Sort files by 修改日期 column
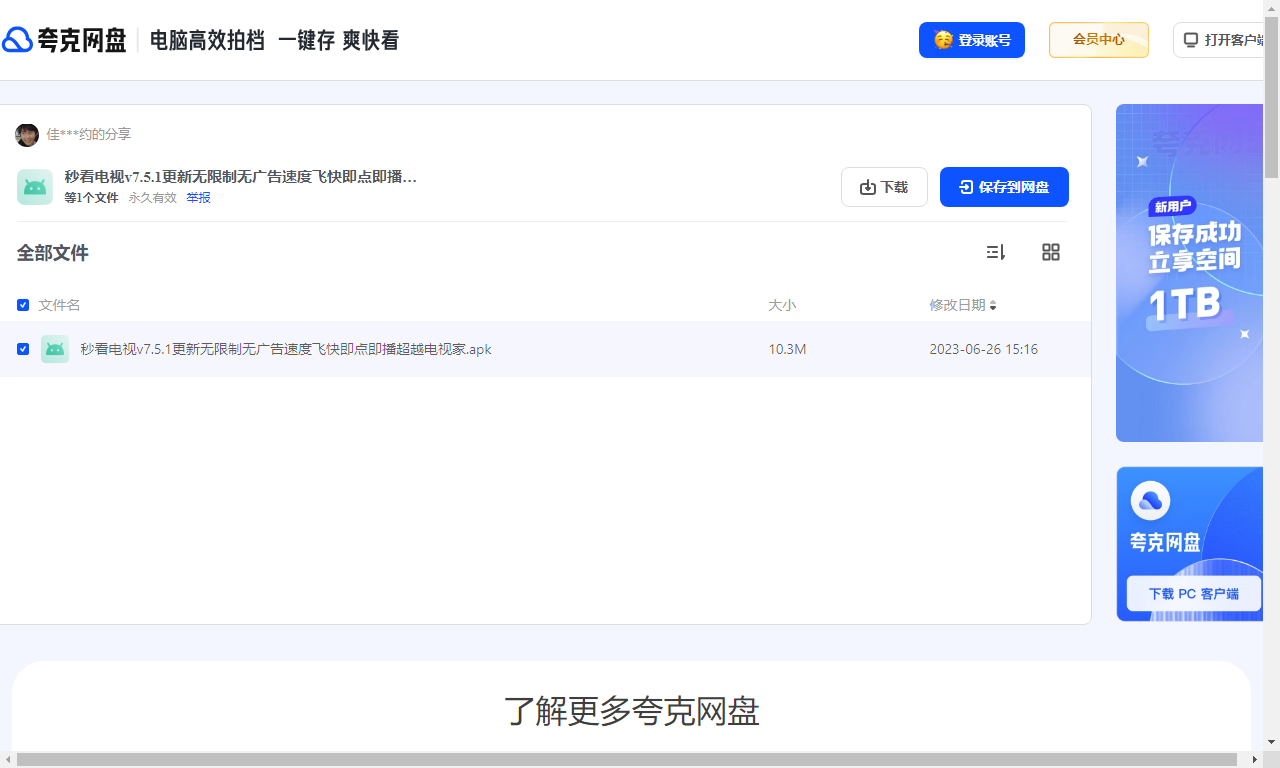The width and height of the screenshot is (1280, 768). click(963, 305)
